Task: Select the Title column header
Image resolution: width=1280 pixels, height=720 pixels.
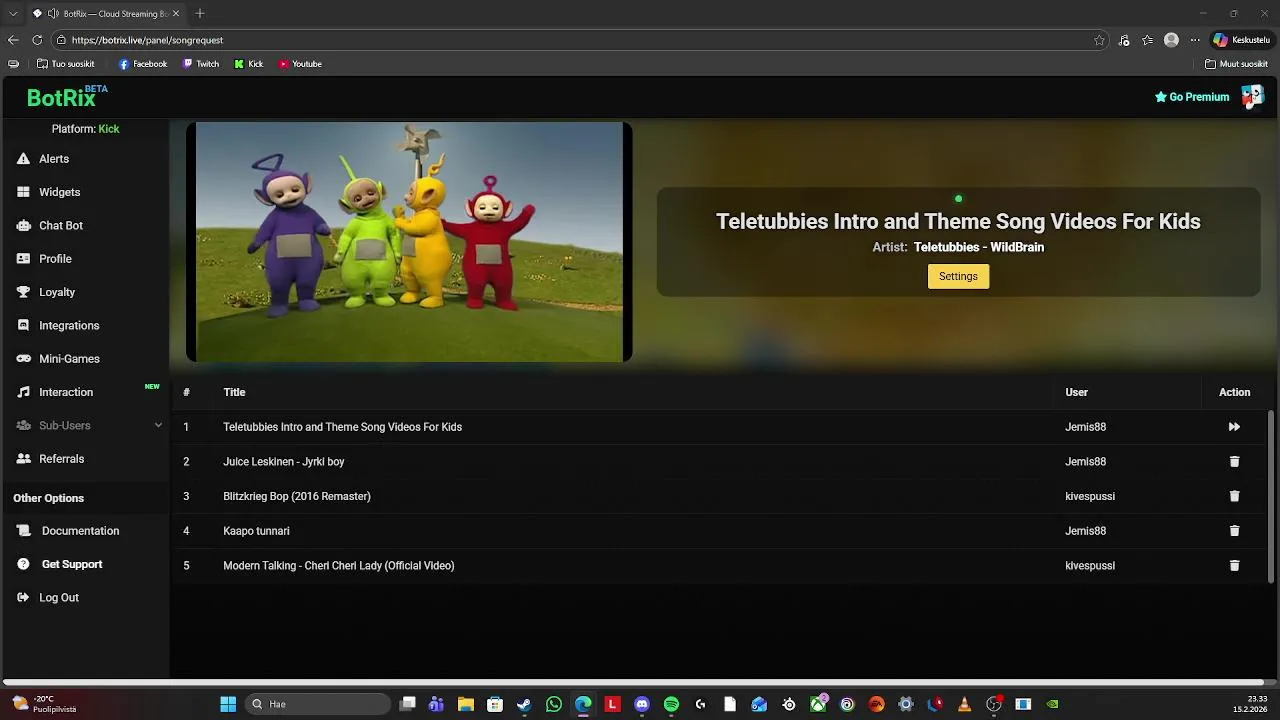Action: point(234,393)
